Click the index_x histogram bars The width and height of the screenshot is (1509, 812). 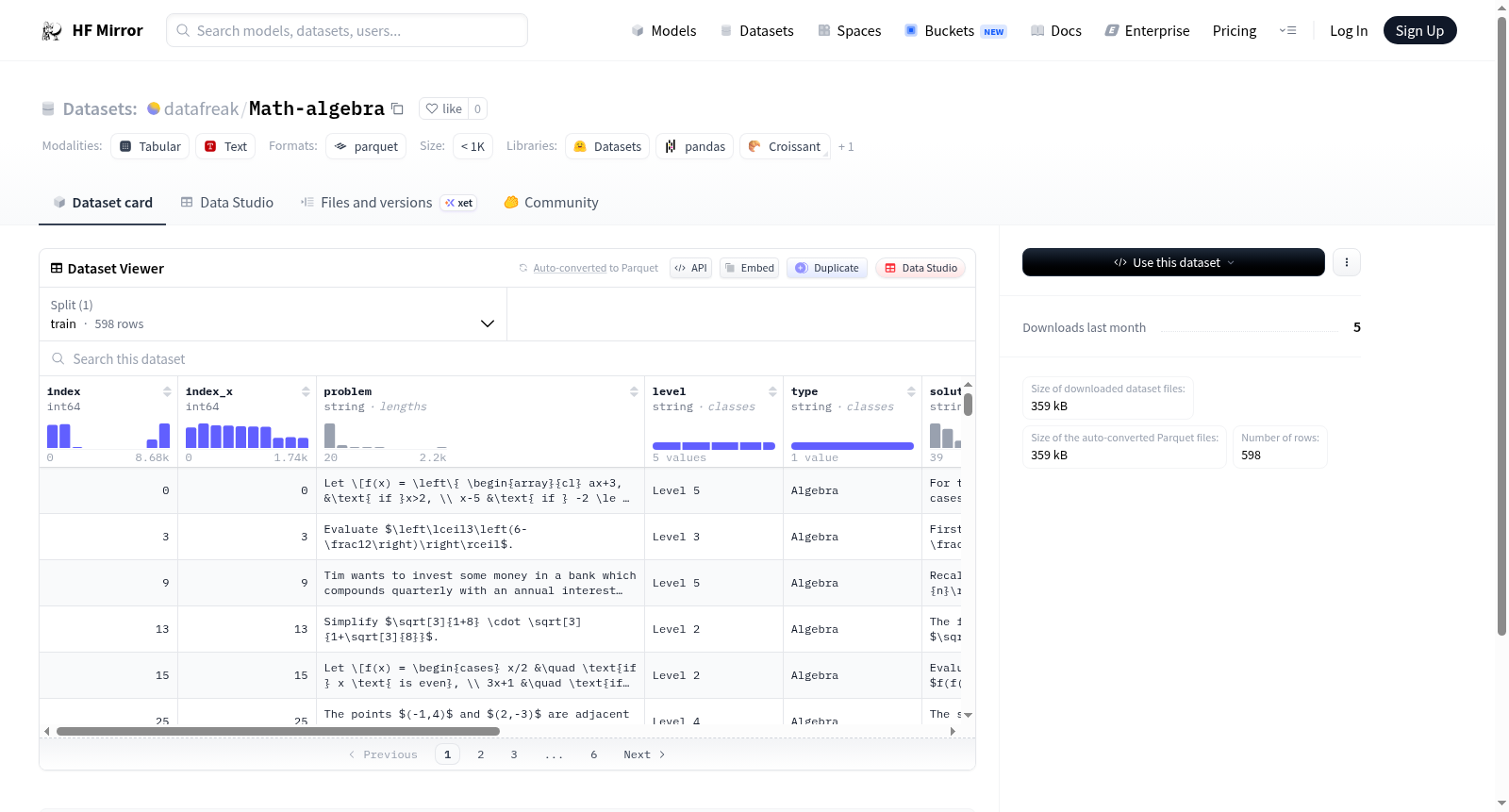pos(247,436)
